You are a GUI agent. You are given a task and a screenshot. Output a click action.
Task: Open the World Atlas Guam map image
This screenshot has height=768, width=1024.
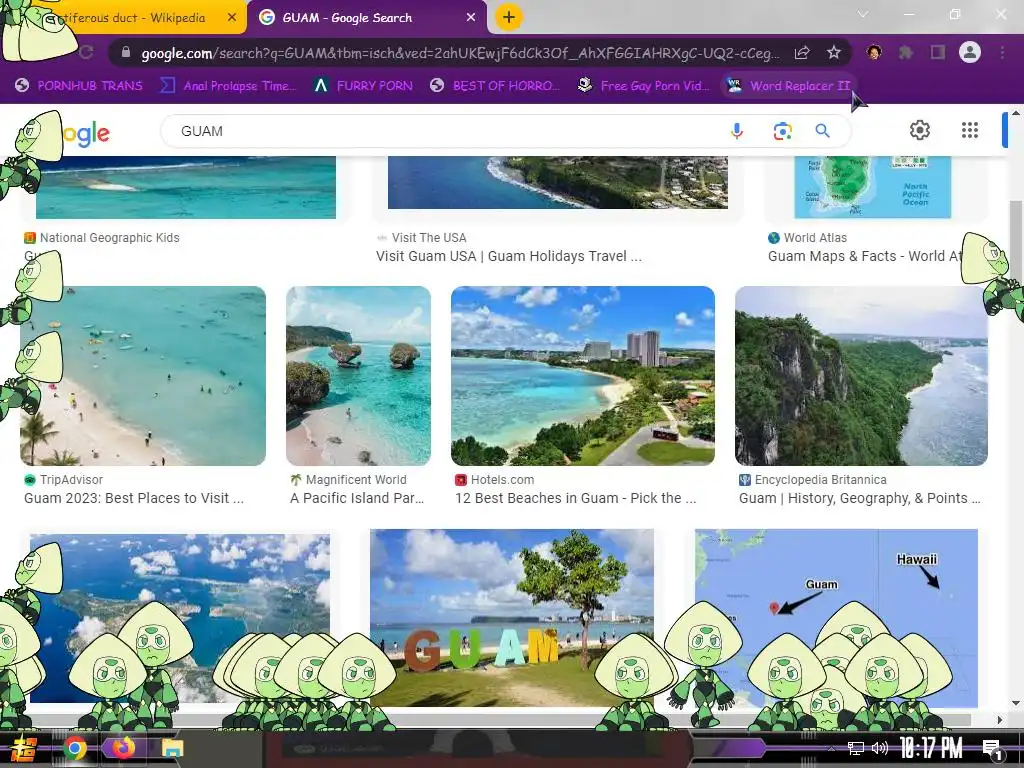coord(872,187)
